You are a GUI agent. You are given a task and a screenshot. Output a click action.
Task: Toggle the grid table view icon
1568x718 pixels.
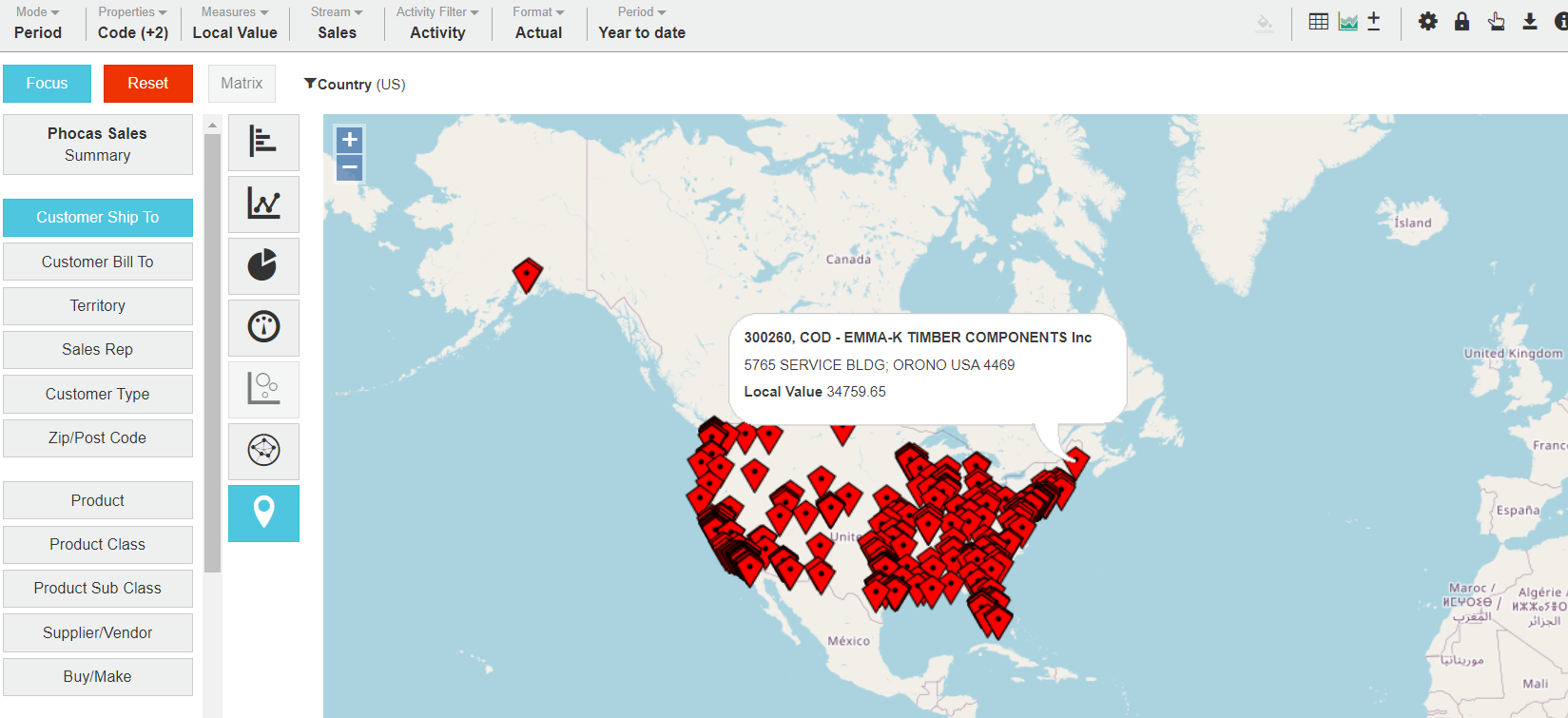click(x=1318, y=22)
